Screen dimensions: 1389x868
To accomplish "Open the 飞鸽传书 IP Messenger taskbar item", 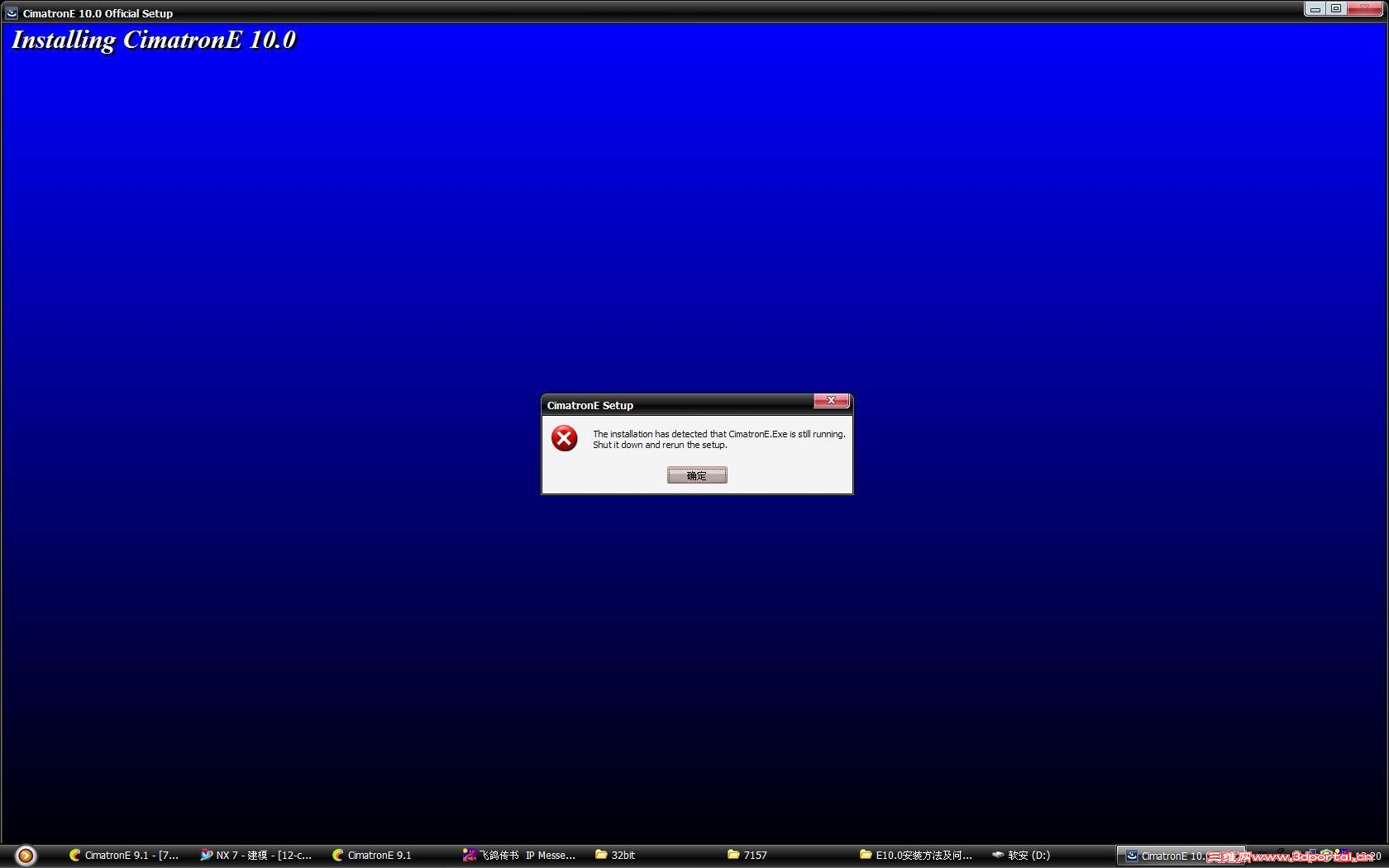I will (x=520, y=856).
